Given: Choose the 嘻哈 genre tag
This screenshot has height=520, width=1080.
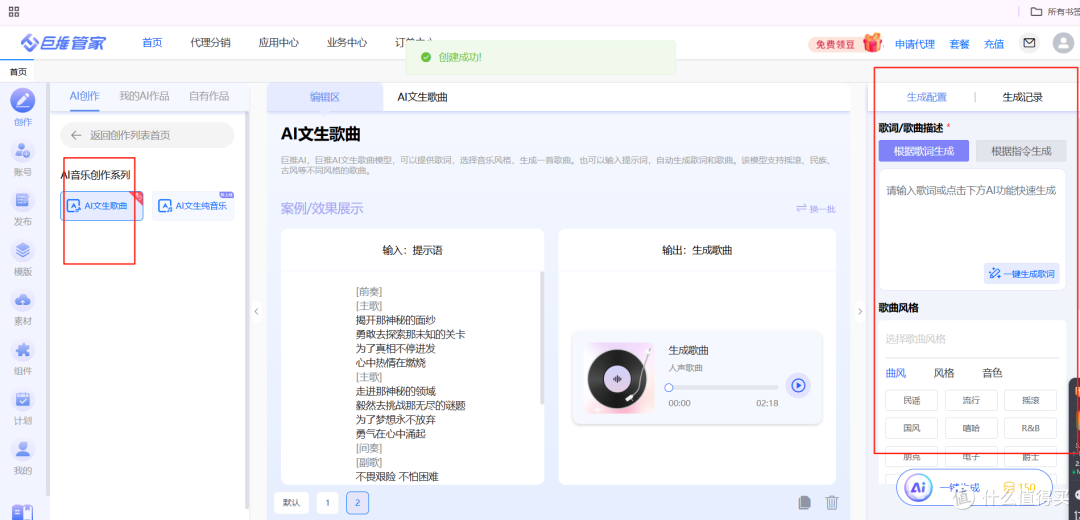Looking at the screenshot, I should [x=971, y=428].
